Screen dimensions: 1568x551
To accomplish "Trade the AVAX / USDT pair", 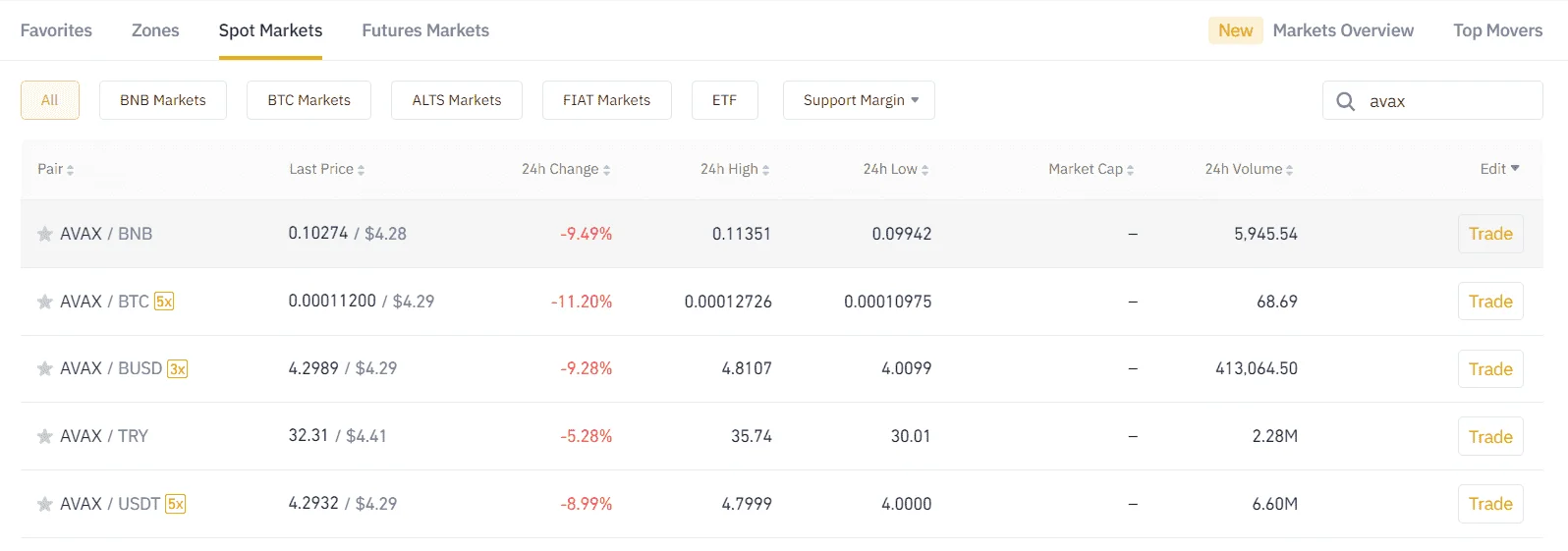I will pyautogui.click(x=1490, y=504).
